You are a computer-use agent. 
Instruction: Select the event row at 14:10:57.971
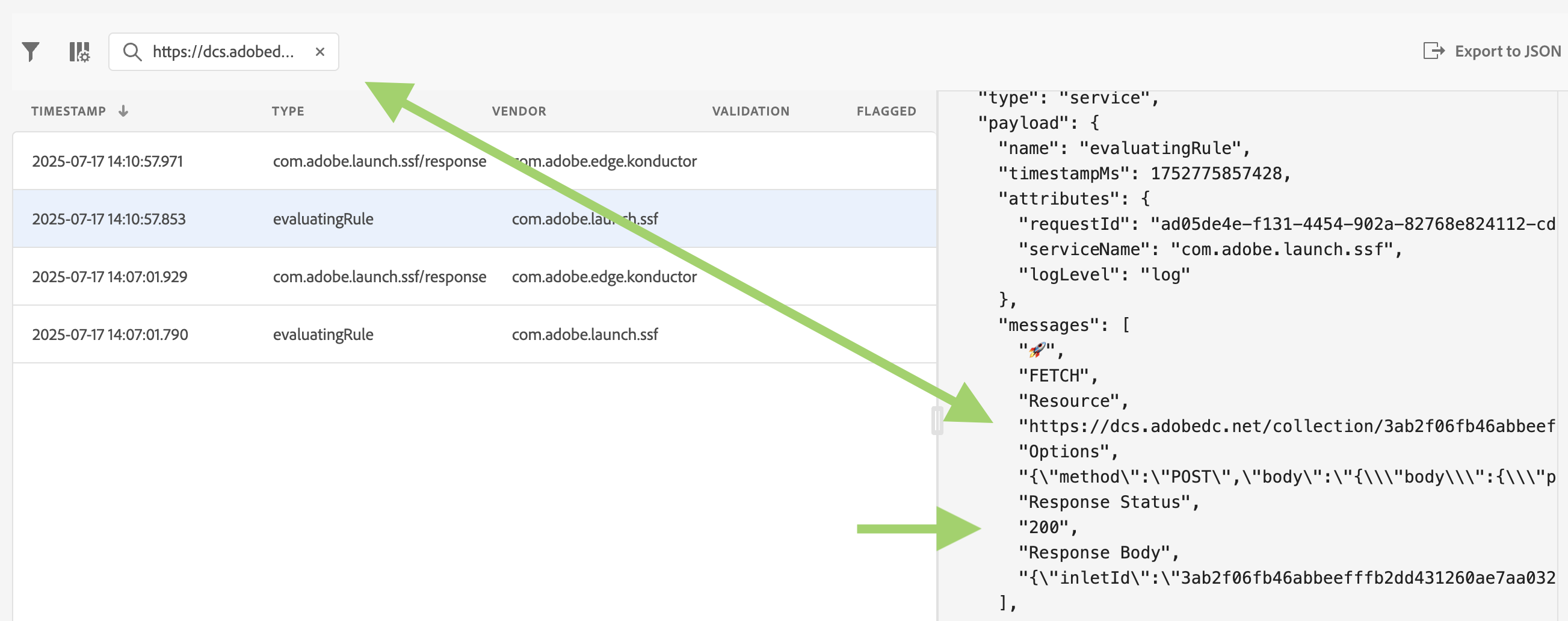[474, 161]
